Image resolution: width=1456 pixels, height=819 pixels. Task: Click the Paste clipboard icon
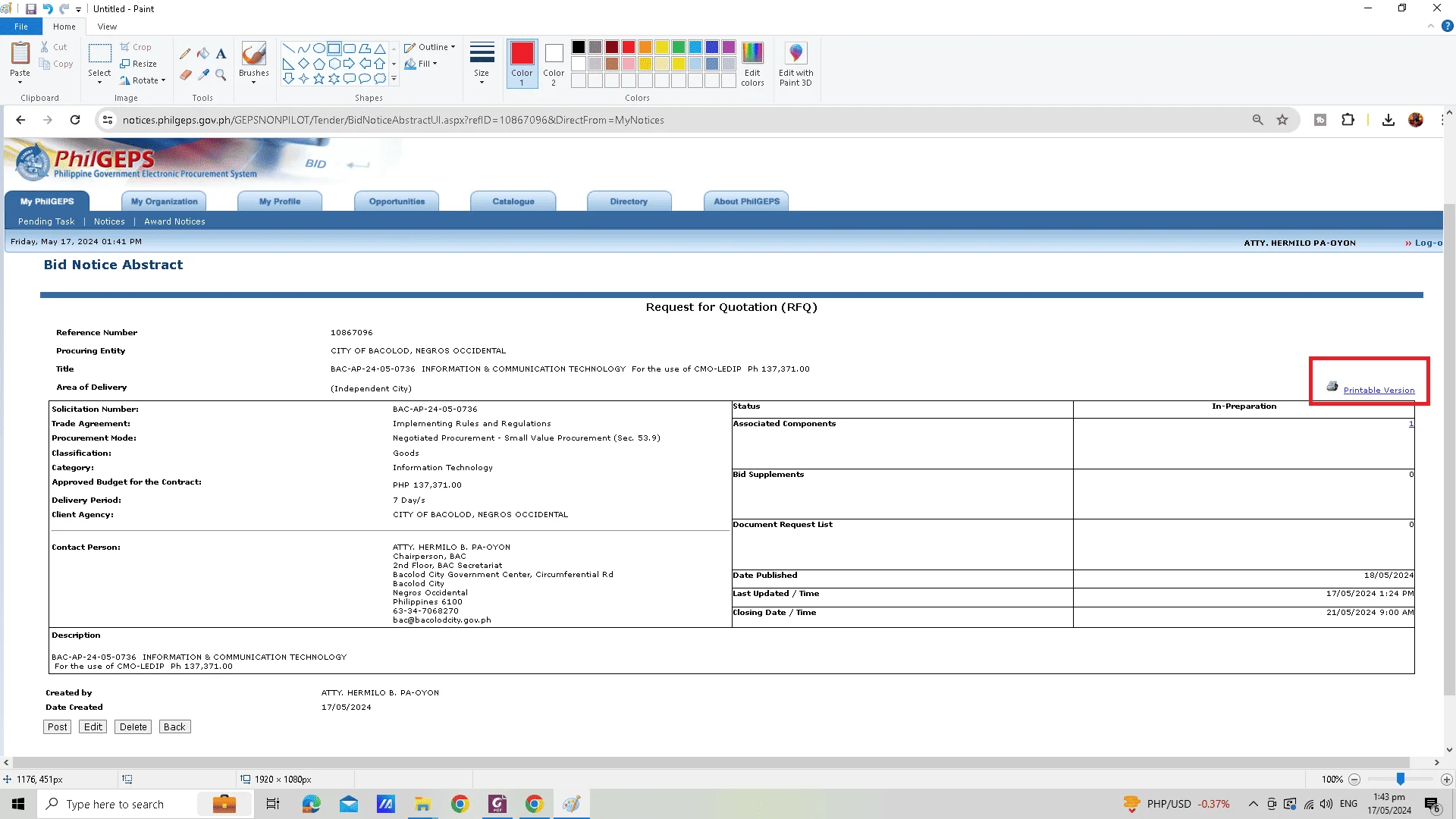(x=20, y=53)
